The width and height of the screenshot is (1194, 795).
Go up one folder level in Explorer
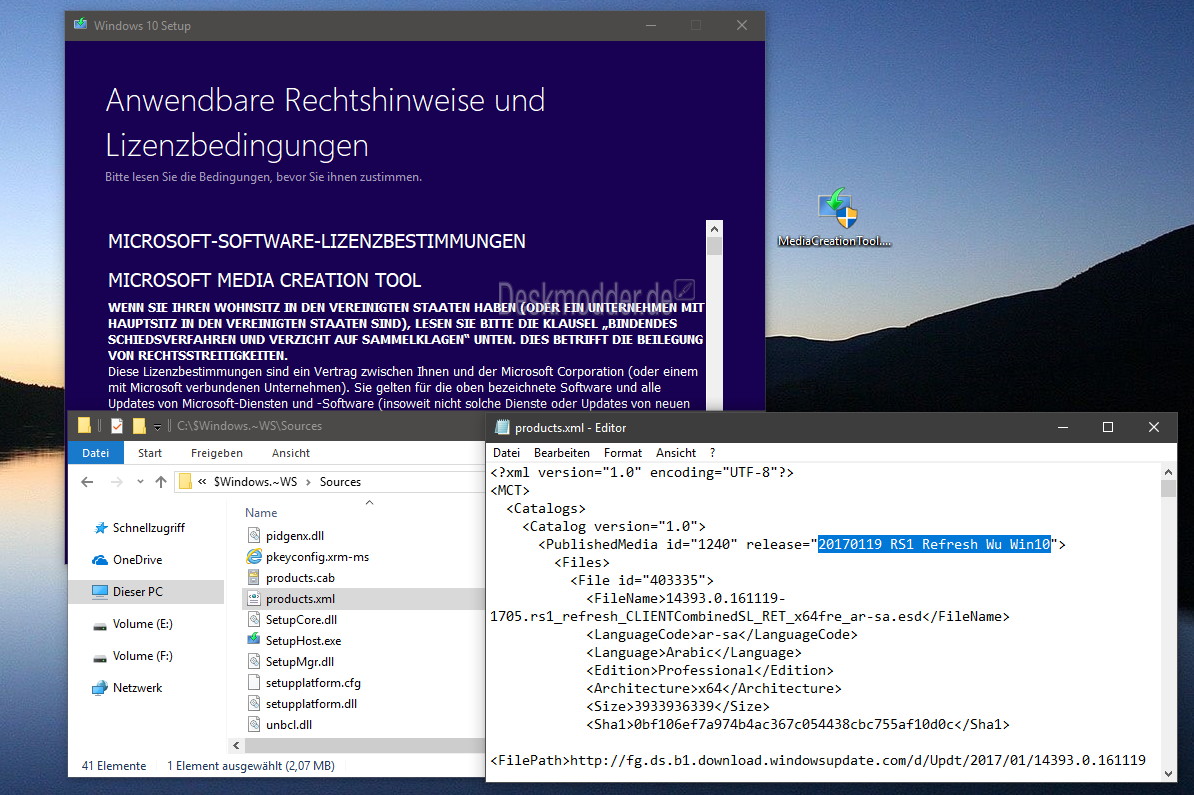pyautogui.click(x=161, y=482)
